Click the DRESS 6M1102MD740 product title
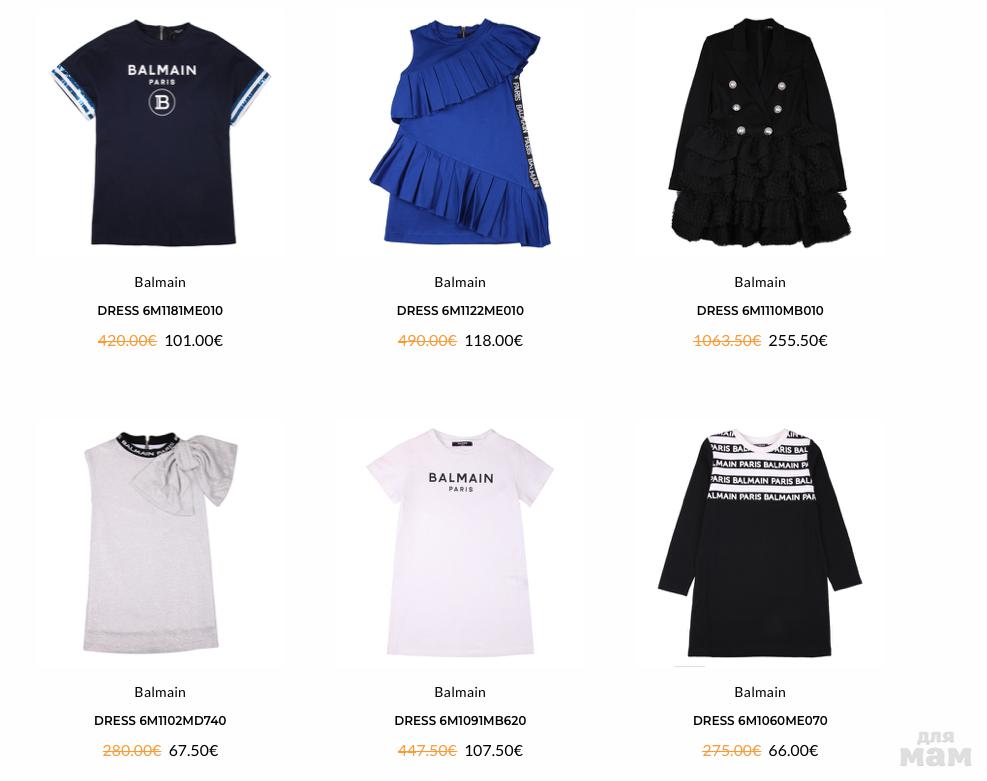Viewport: 987px width, 781px height. (x=160, y=721)
